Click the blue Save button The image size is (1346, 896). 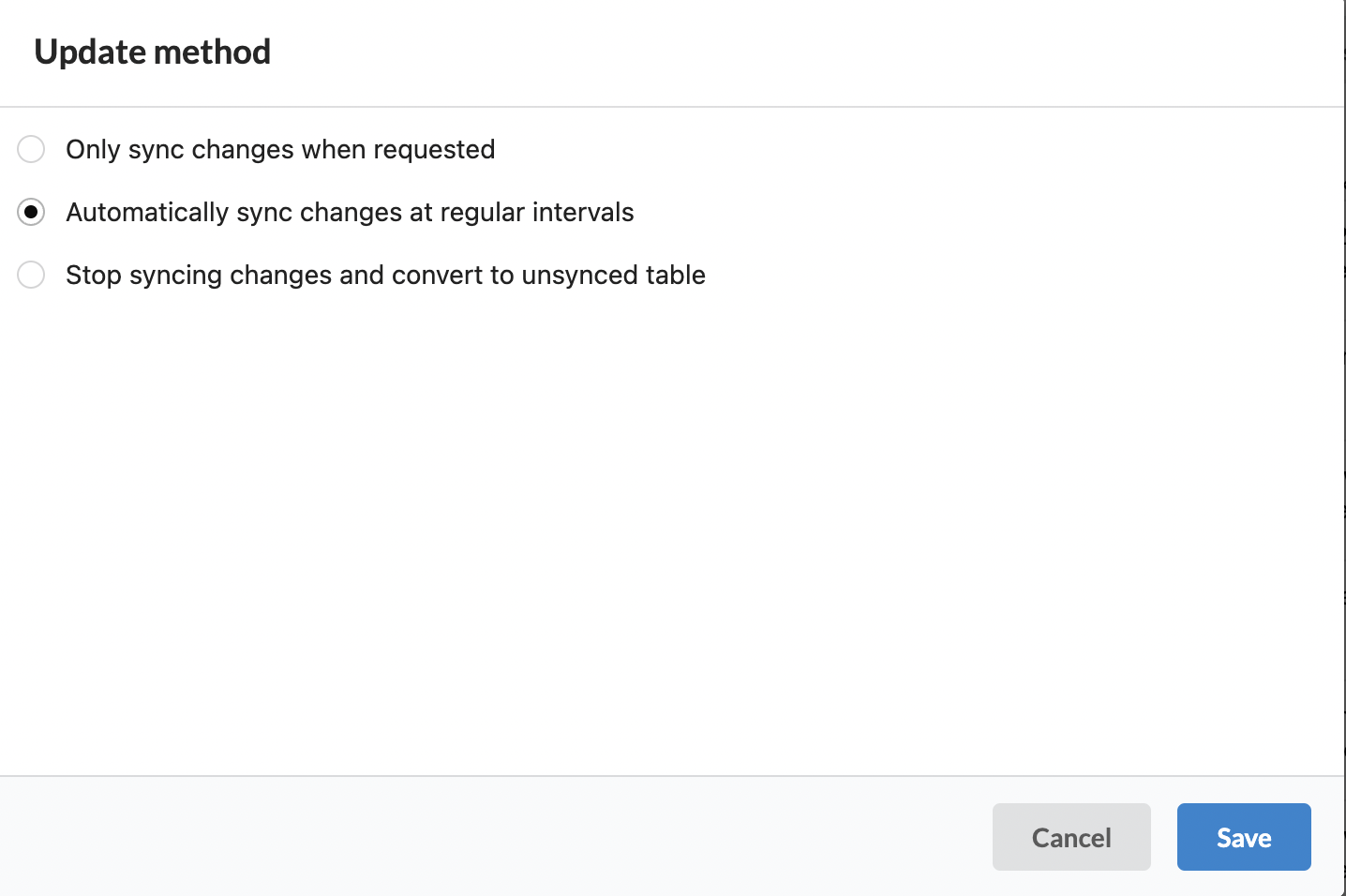(x=1244, y=837)
